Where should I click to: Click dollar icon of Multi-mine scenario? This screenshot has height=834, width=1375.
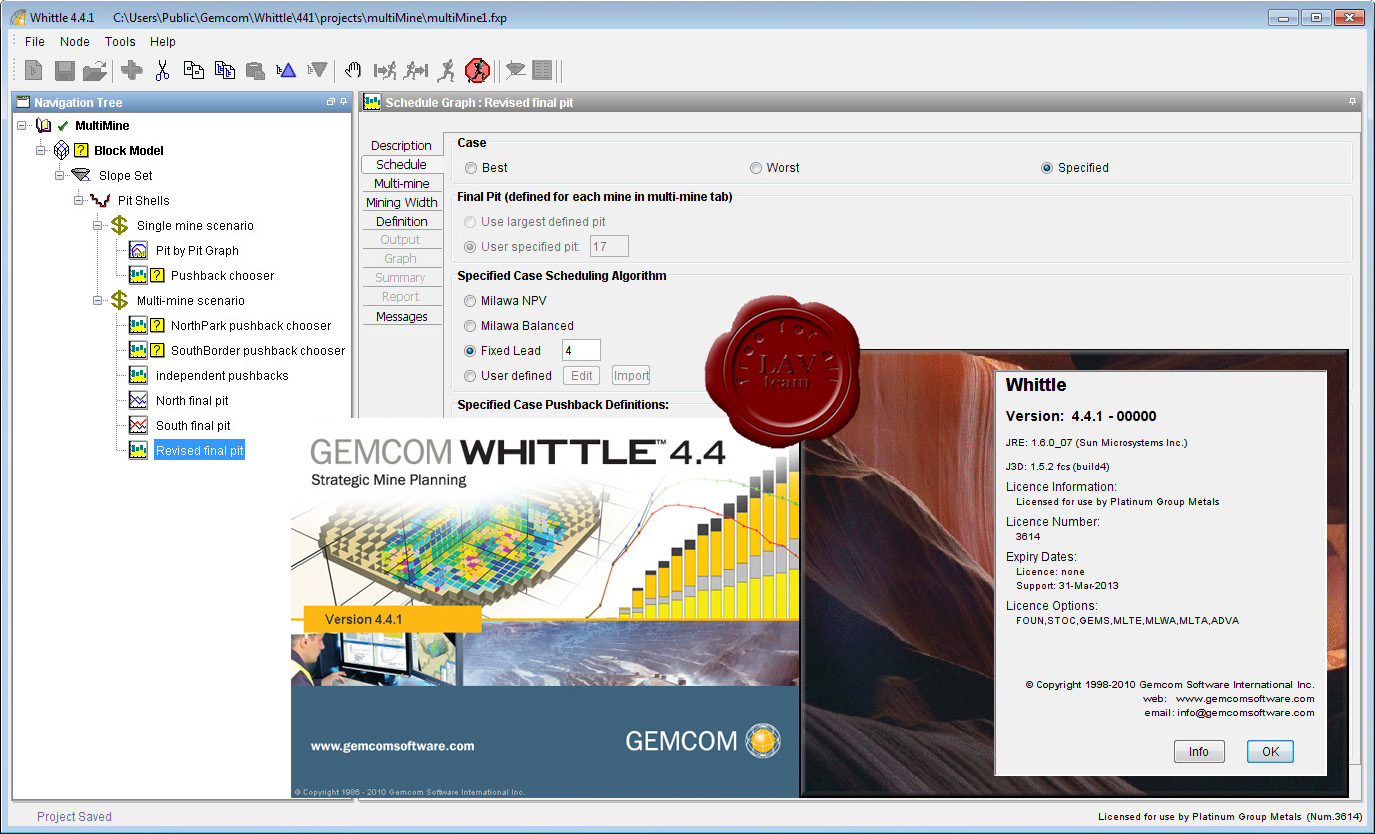119,300
